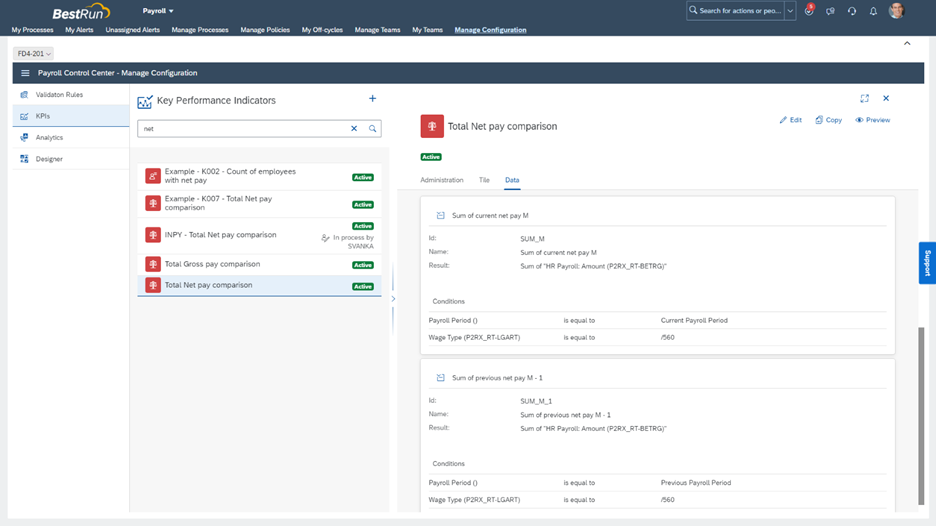Open Manage Policies in the top menu
936x526 pixels.
pyautogui.click(x=265, y=30)
